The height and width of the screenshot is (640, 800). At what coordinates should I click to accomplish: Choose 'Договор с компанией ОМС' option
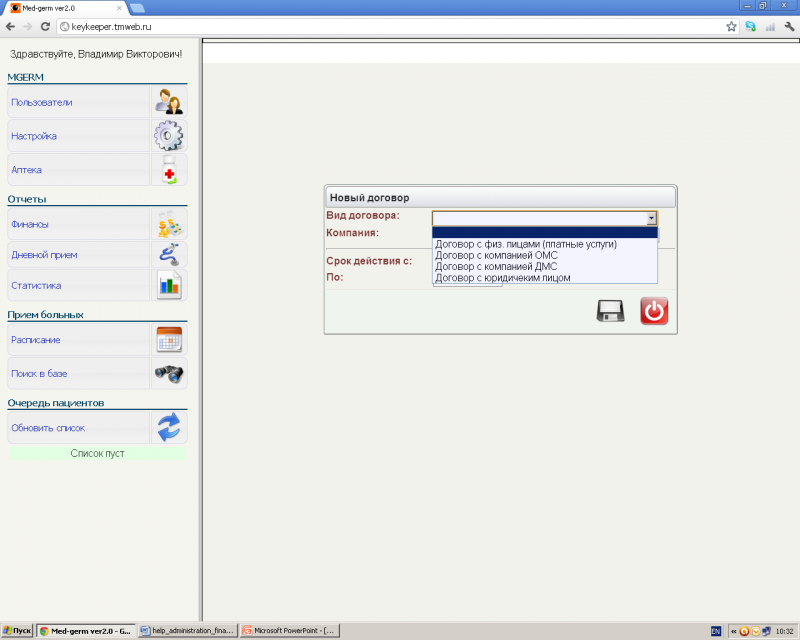pos(496,255)
